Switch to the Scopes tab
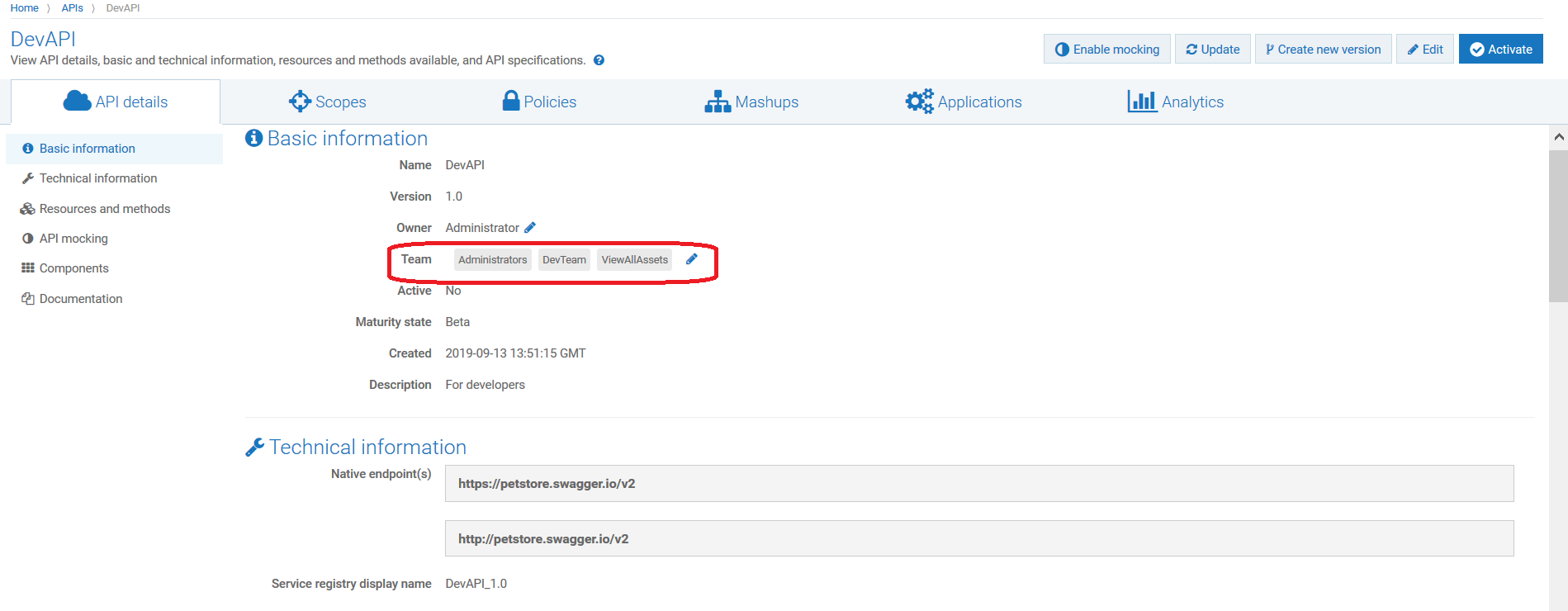The height and width of the screenshot is (611, 1568). tap(328, 102)
